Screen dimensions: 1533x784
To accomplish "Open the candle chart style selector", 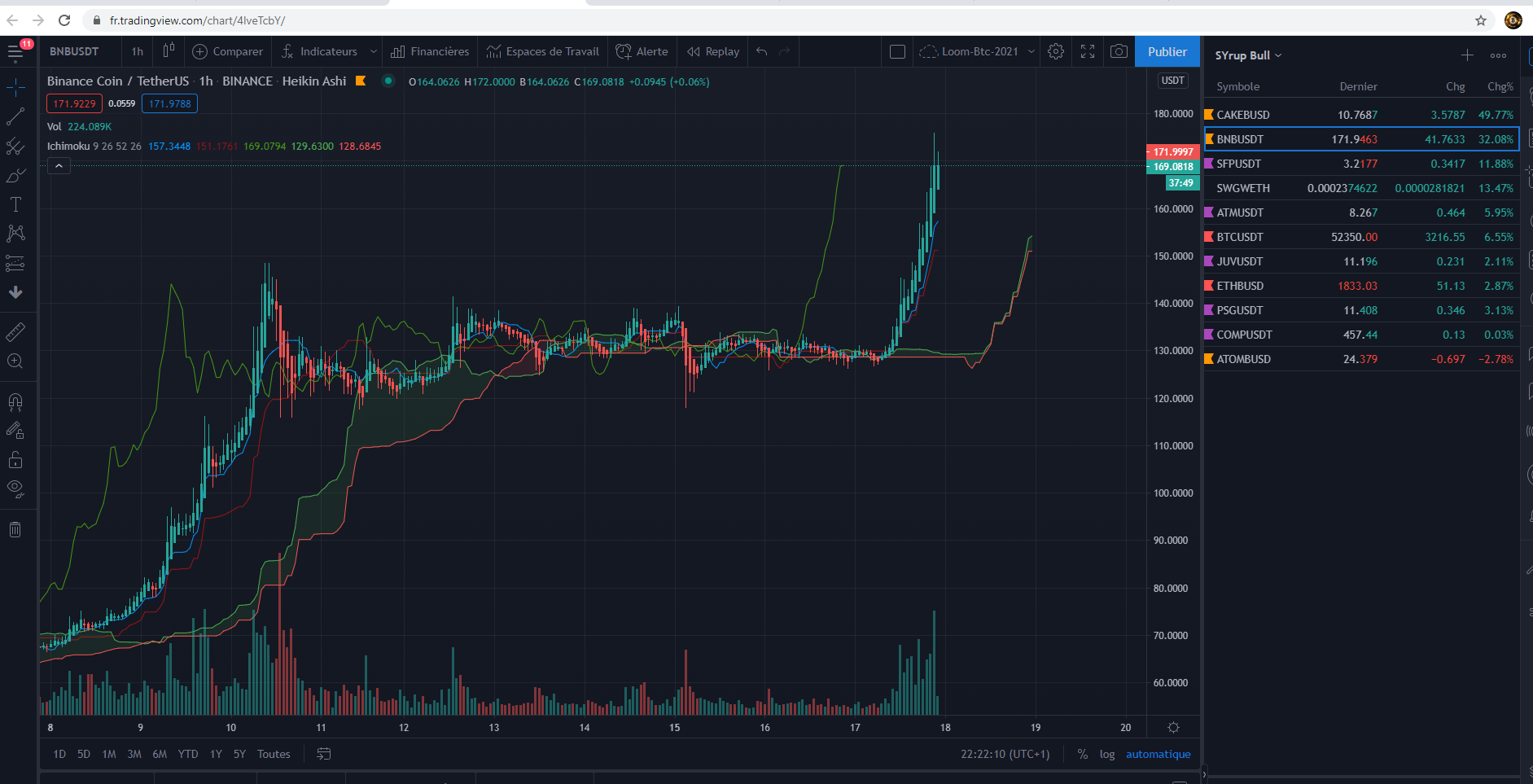I will [169, 51].
